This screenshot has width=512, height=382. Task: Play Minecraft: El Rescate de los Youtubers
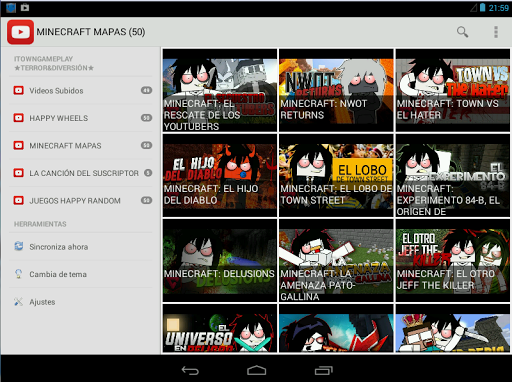[220, 90]
